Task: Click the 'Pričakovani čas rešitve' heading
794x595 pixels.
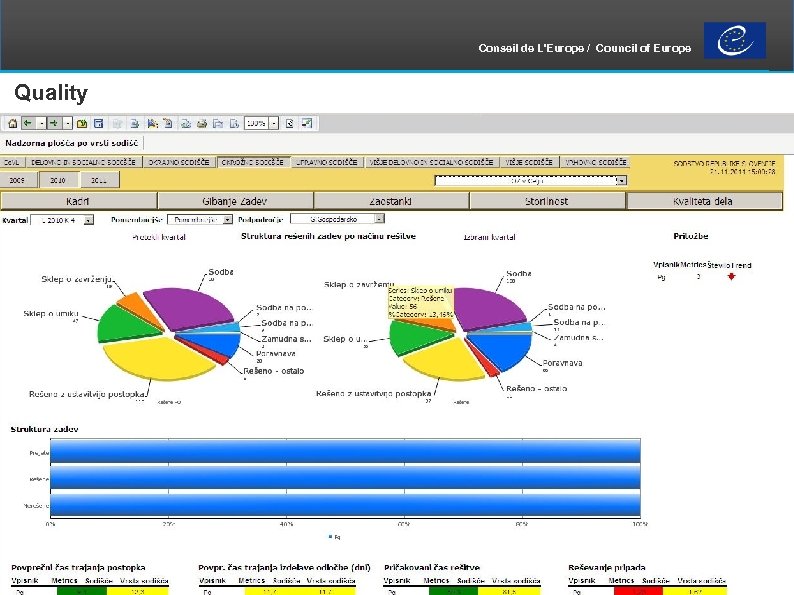Action: click(x=432, y=568)
